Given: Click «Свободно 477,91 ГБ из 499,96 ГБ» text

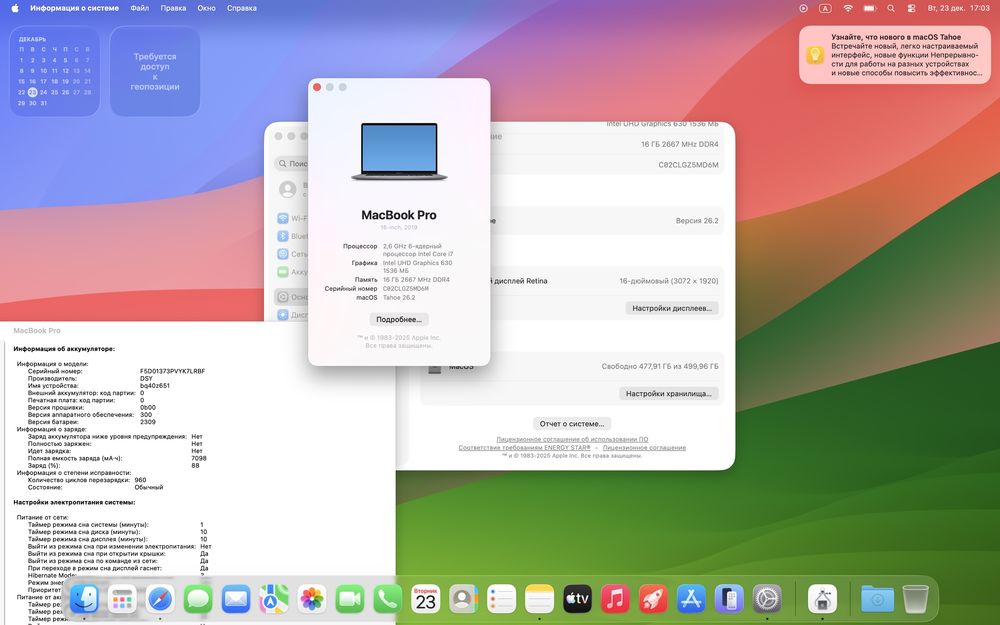Looking at the screenshot, I should tap(660, 366).
